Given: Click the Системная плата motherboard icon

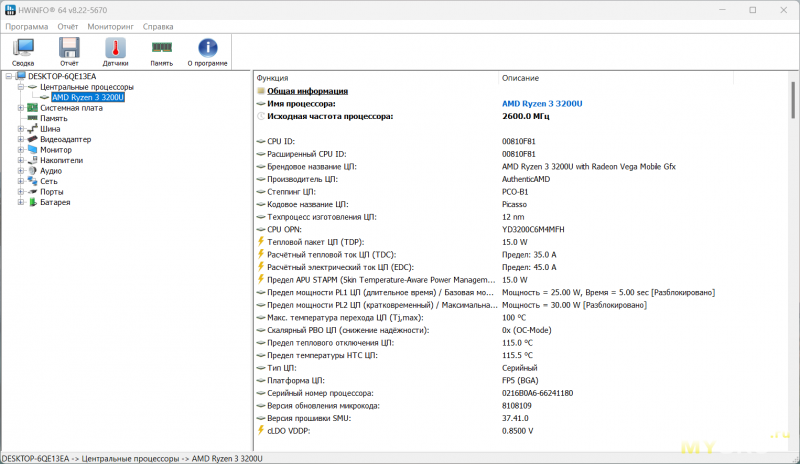Looking at the screenshot, I should (33, 108).
